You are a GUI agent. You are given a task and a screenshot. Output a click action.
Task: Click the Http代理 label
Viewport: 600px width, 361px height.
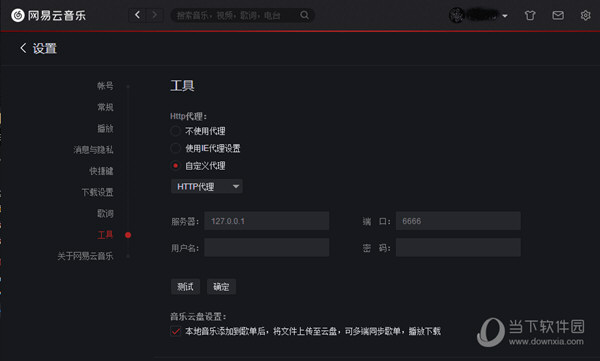188,116
